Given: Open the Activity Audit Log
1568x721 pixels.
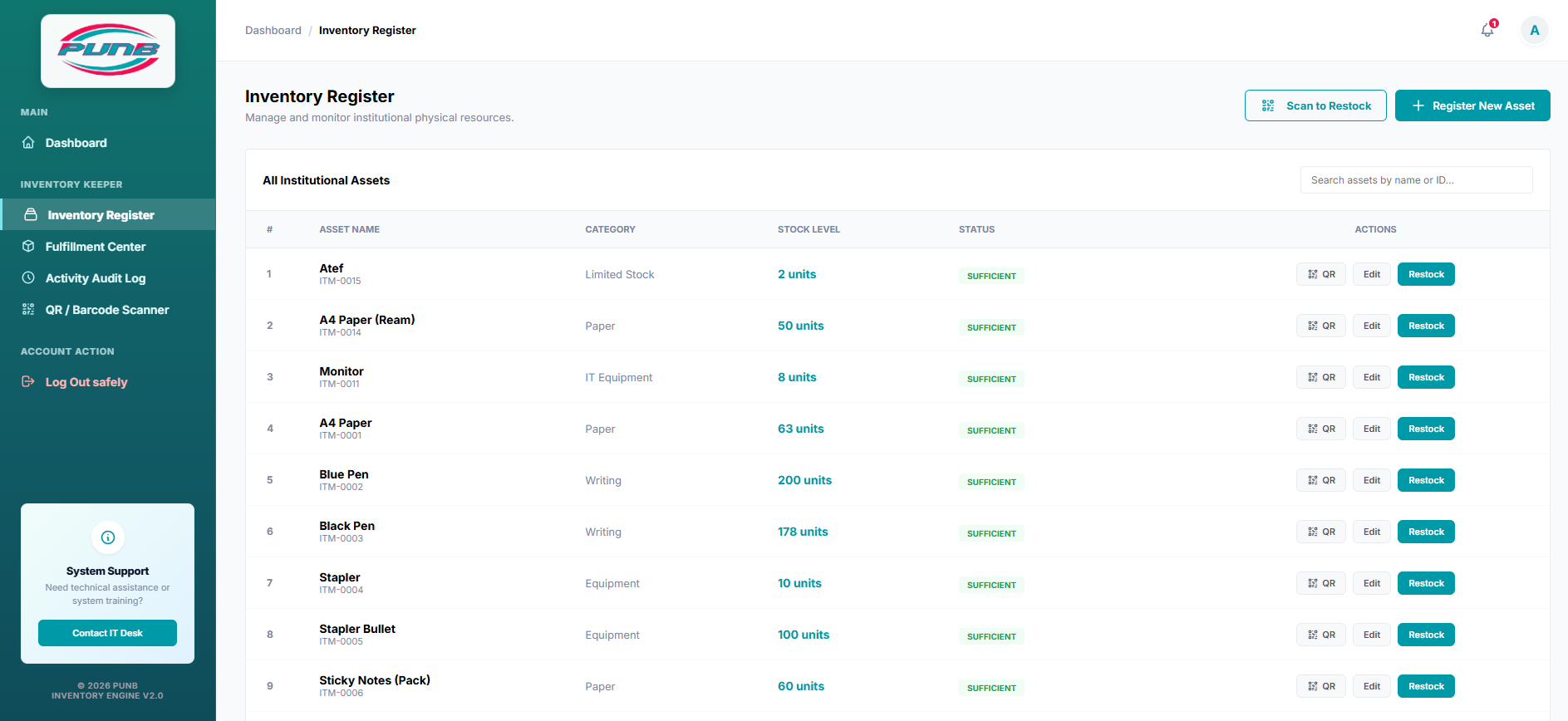Looking at the screenshot, I should (x=108, y=278).
